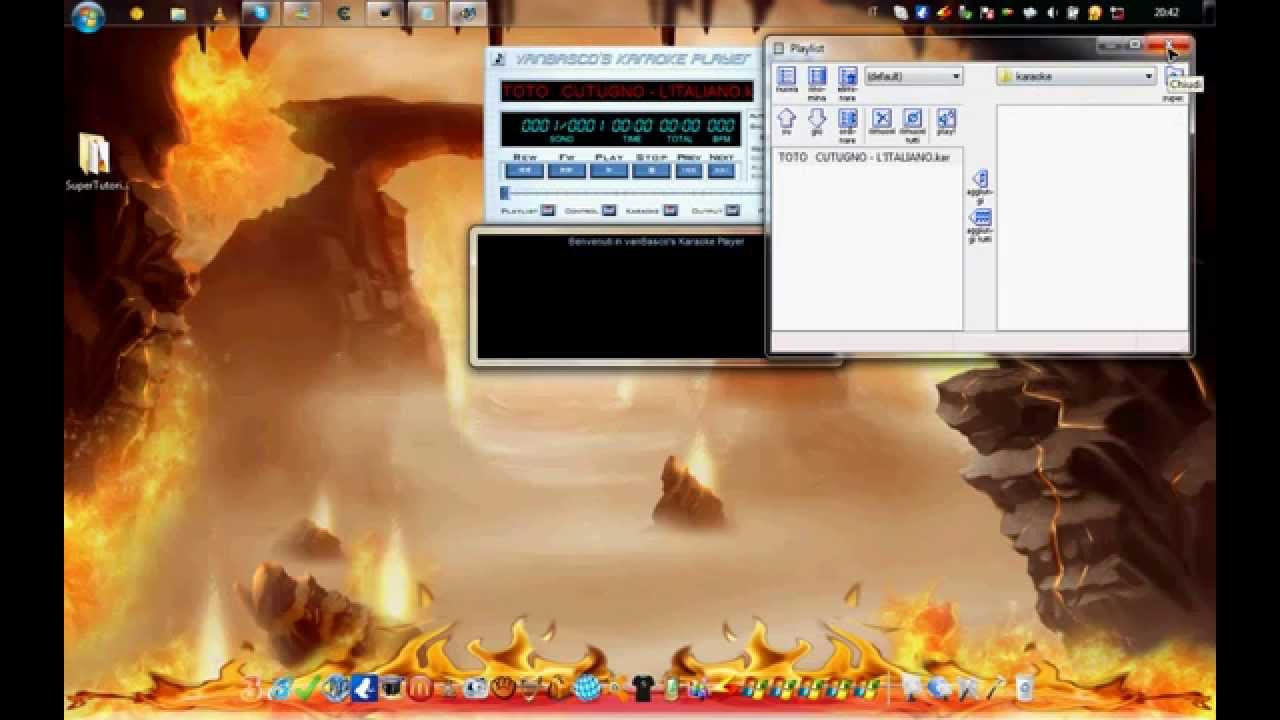
Task: Click the black t-shirt dock icon
Action: pyautogui.click(x=642, y=689)
